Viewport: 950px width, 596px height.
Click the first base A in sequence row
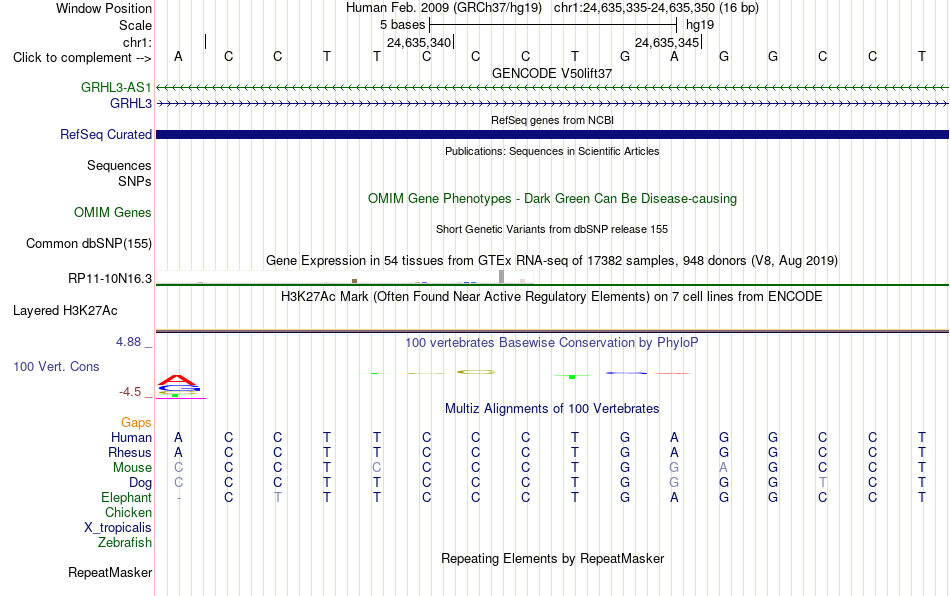(178, 56)
